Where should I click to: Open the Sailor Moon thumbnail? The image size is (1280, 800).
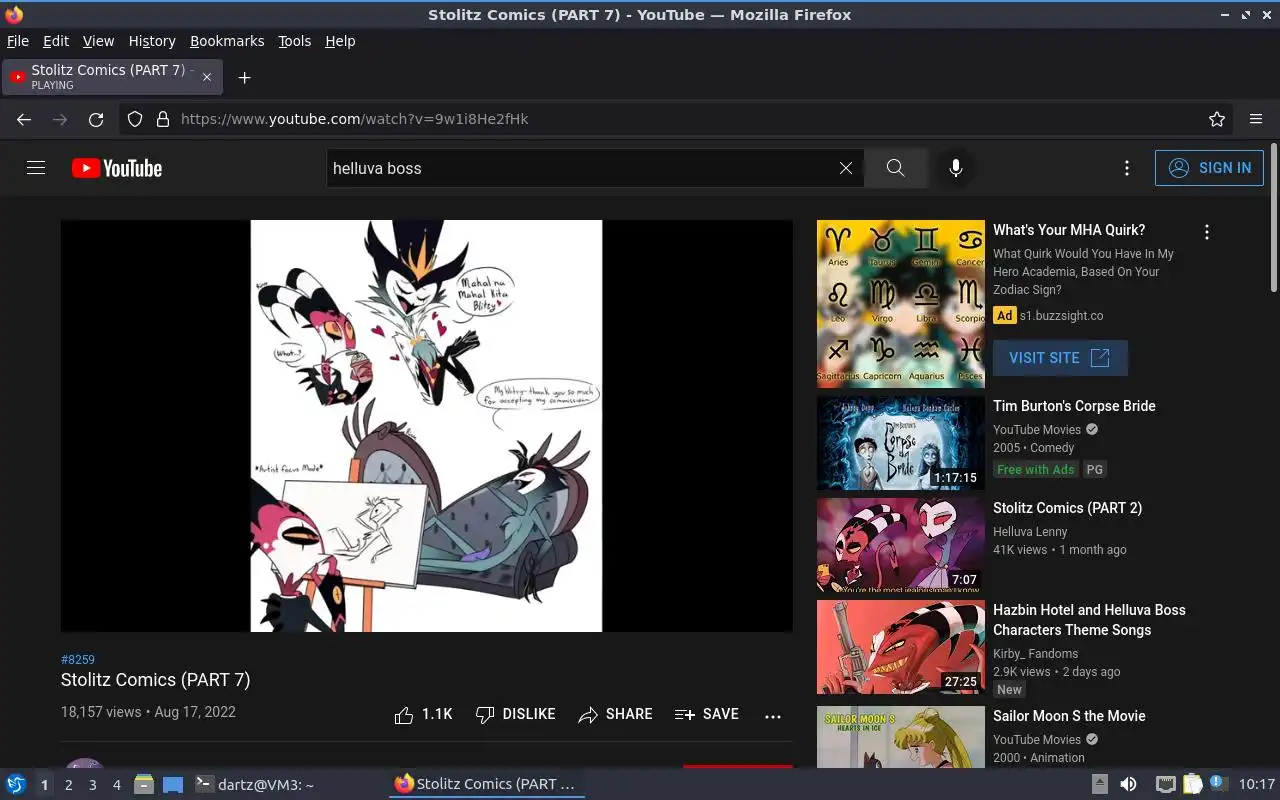tap(901, 737)
